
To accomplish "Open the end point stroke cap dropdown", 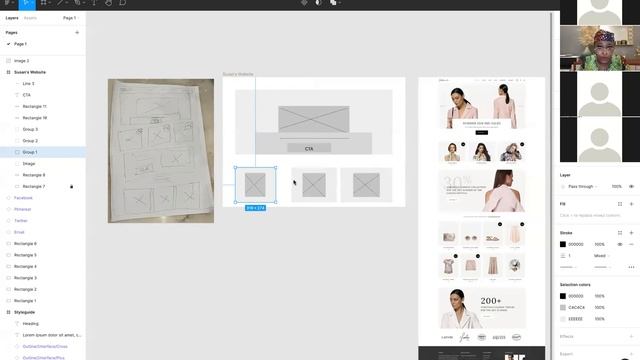I will (x=602, y=267).
